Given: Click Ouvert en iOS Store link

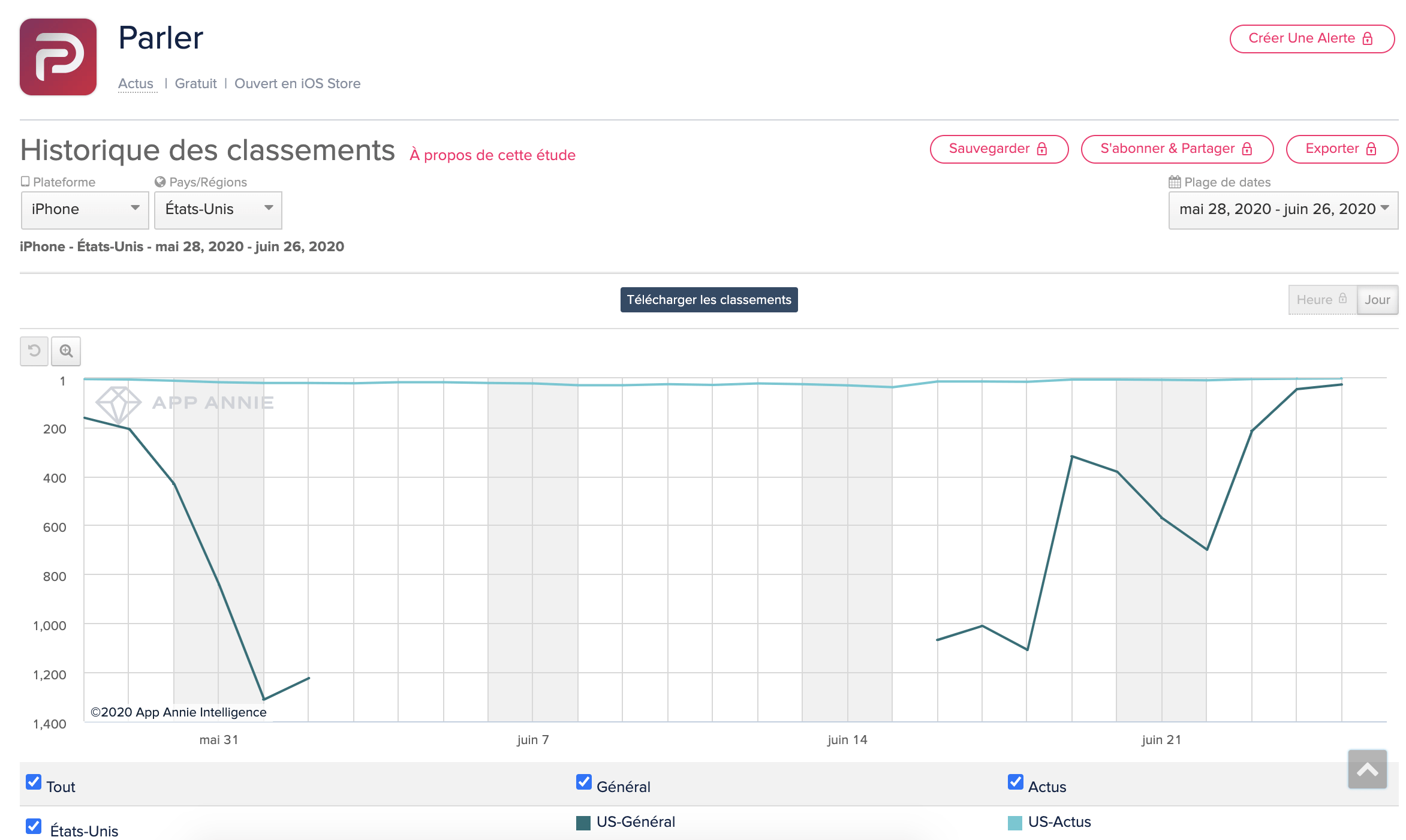Looking at the screenshot, I should point(297,83).
